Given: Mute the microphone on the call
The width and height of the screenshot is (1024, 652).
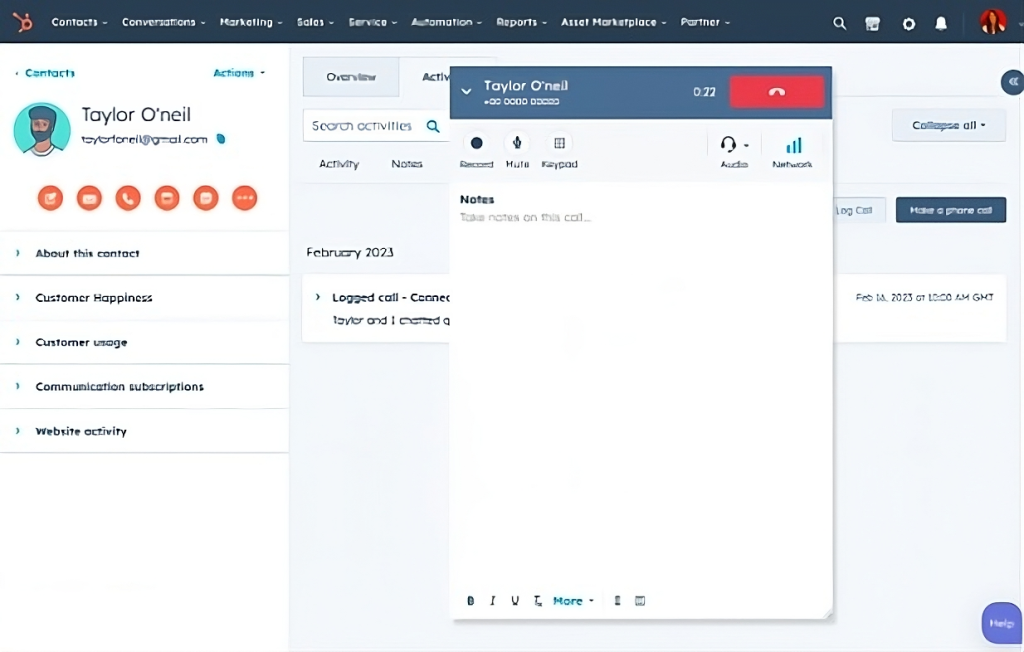Looking at the screenshot, I should (x=517, y=144).
